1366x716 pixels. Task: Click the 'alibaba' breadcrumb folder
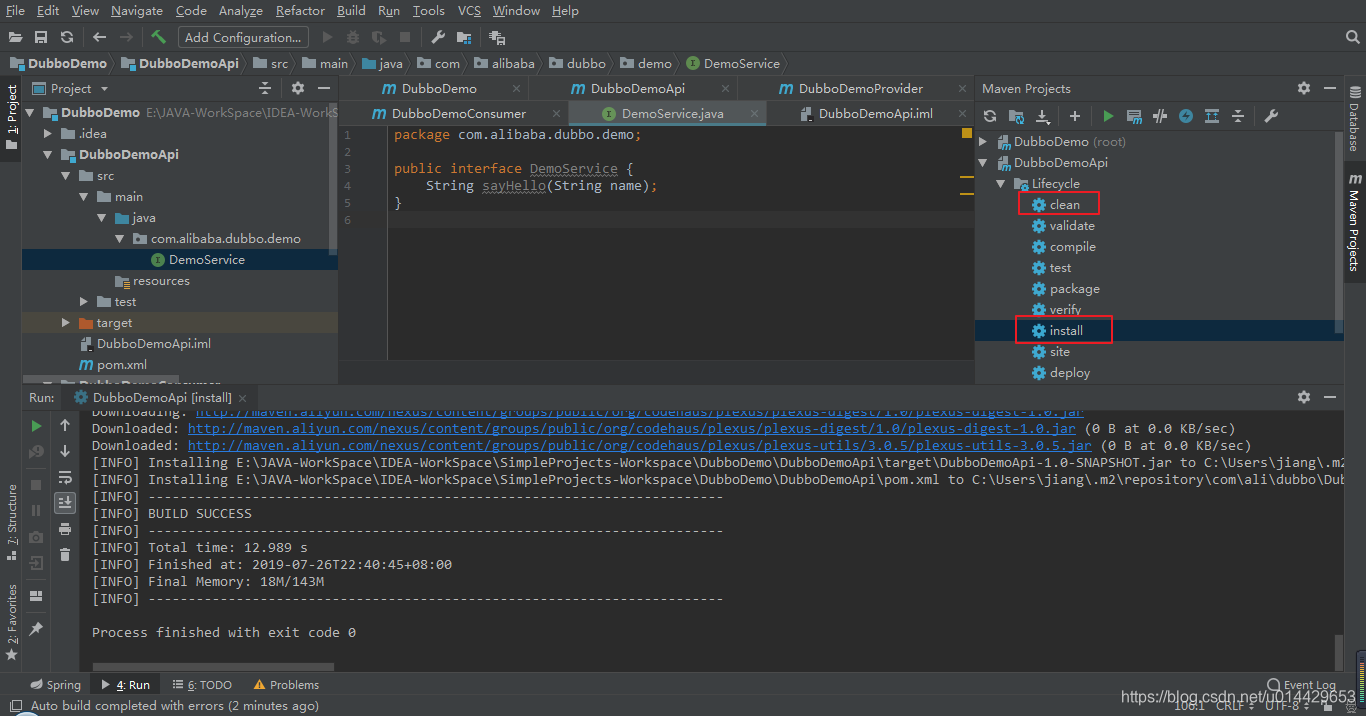coord(504,63)
